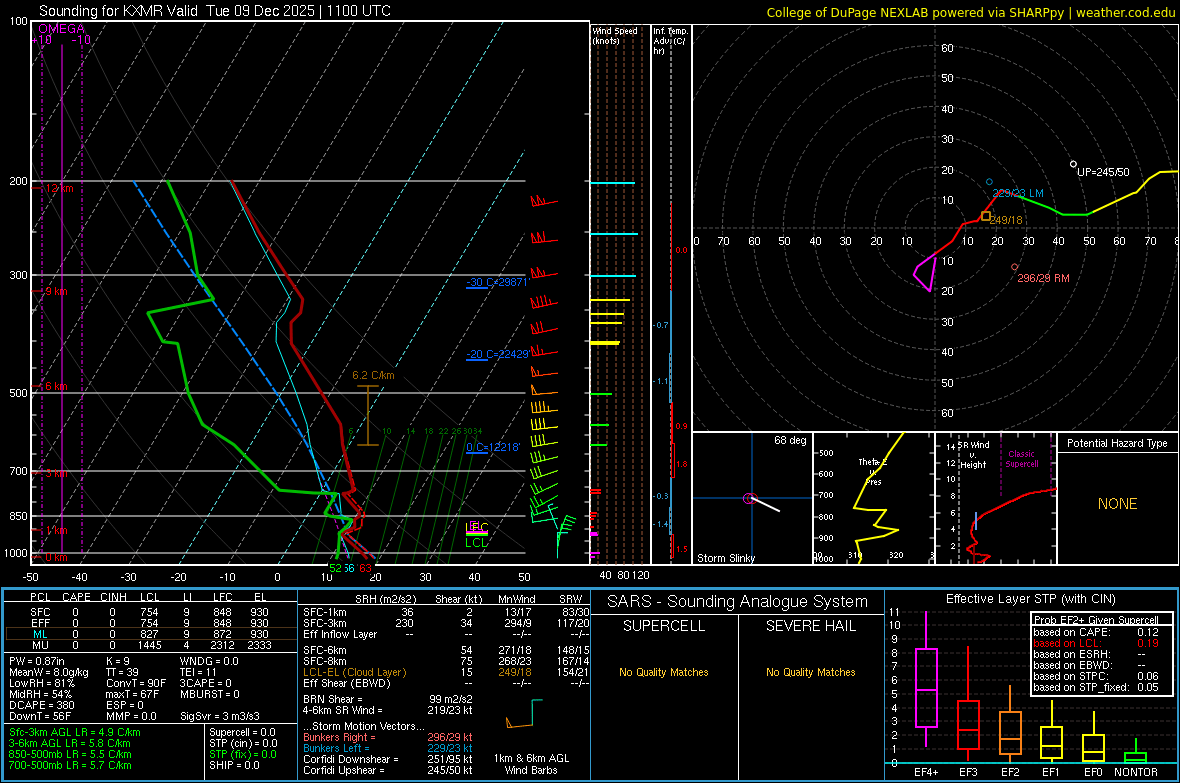
Task: Click the 6.2 C/km lapse rate label
Action: coord(373,375)
